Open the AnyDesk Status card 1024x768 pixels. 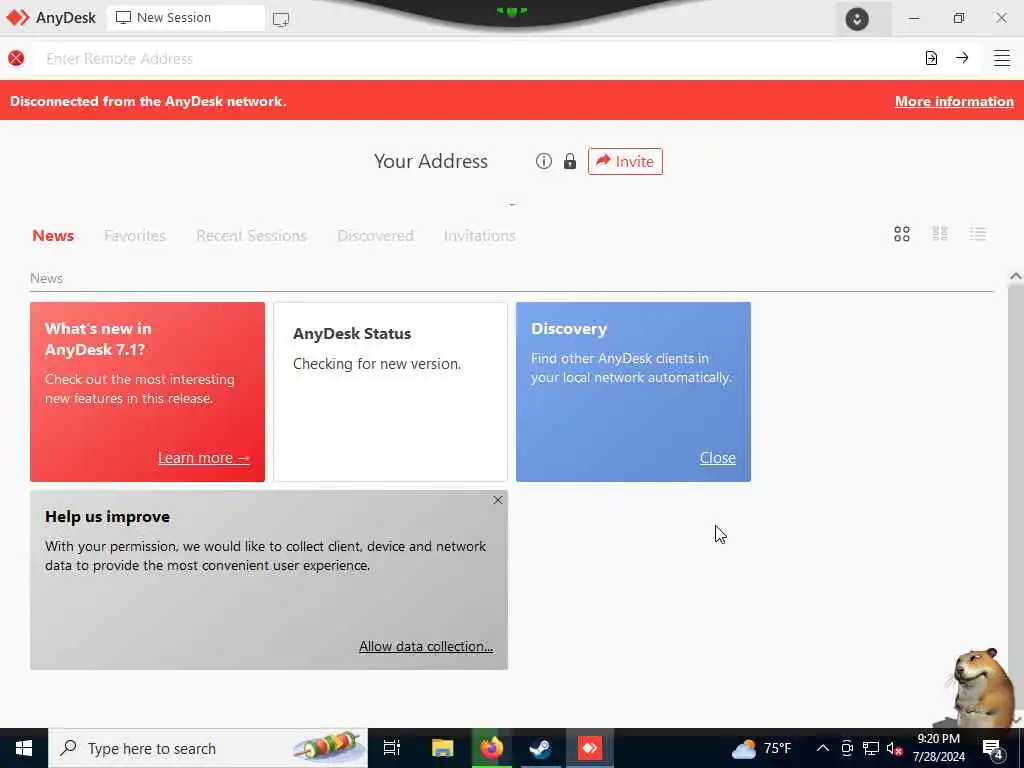point(390,392)
